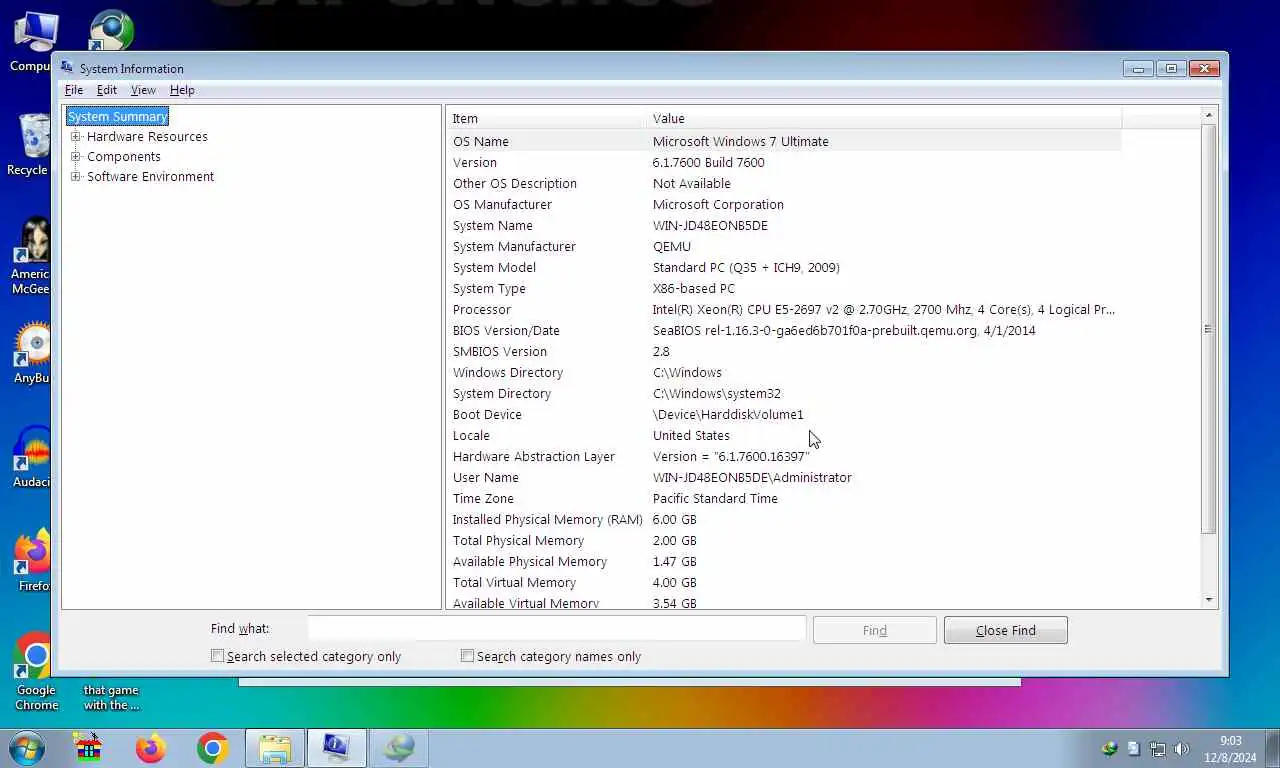Enable Search selected category only checkbox
This screenshot has height=768, width=1280.
coord(217,656)
